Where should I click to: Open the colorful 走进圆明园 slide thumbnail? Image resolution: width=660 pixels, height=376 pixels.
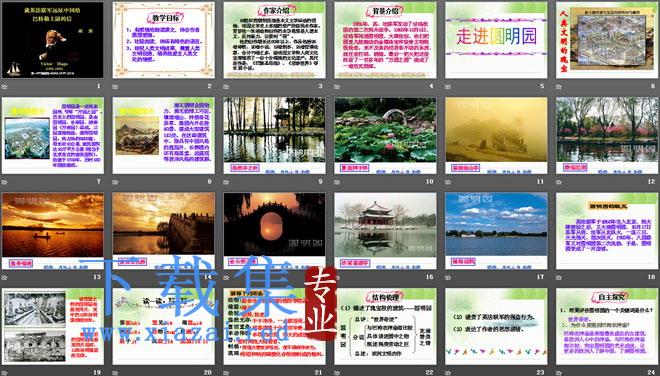coord(496,40)
